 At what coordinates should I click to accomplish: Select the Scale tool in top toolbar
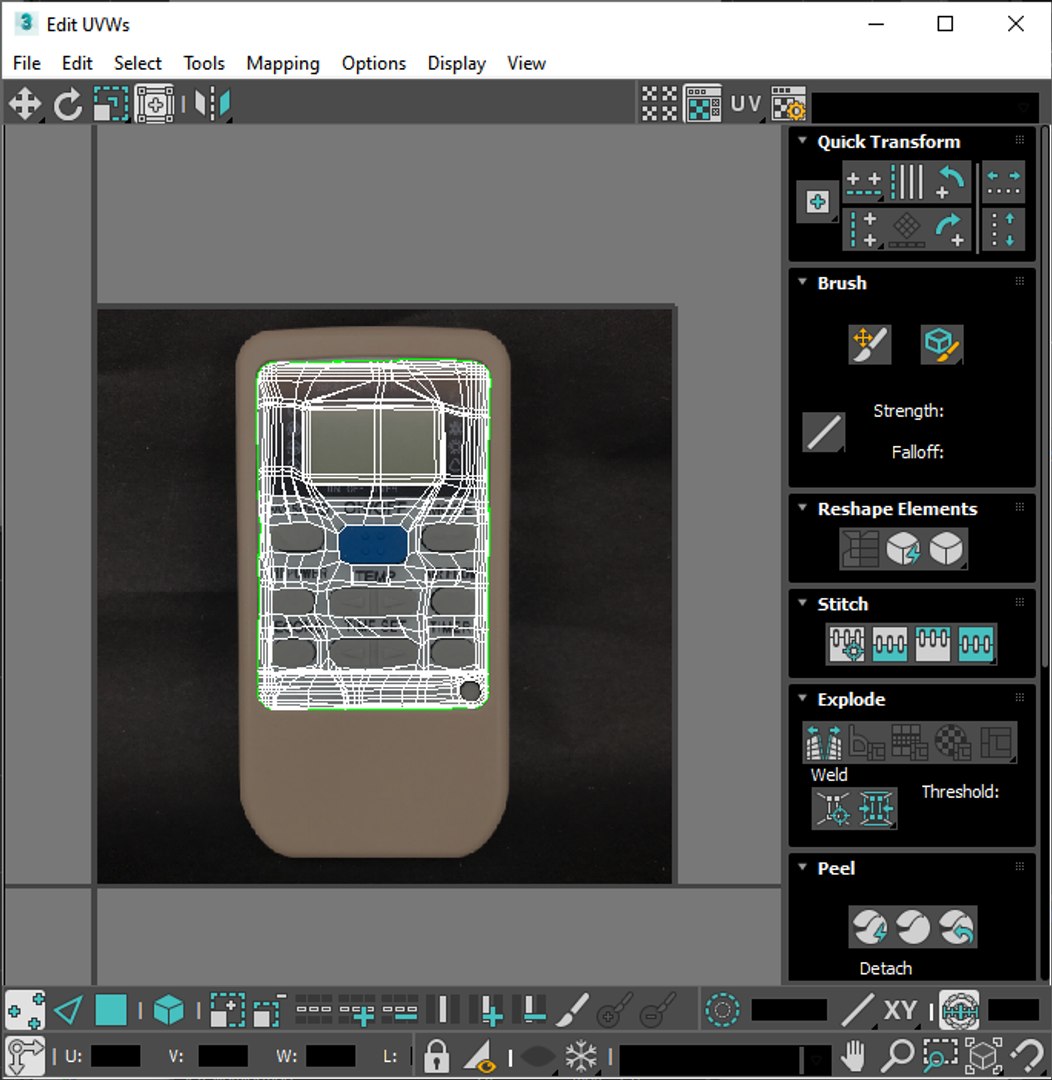click(111, 105)
